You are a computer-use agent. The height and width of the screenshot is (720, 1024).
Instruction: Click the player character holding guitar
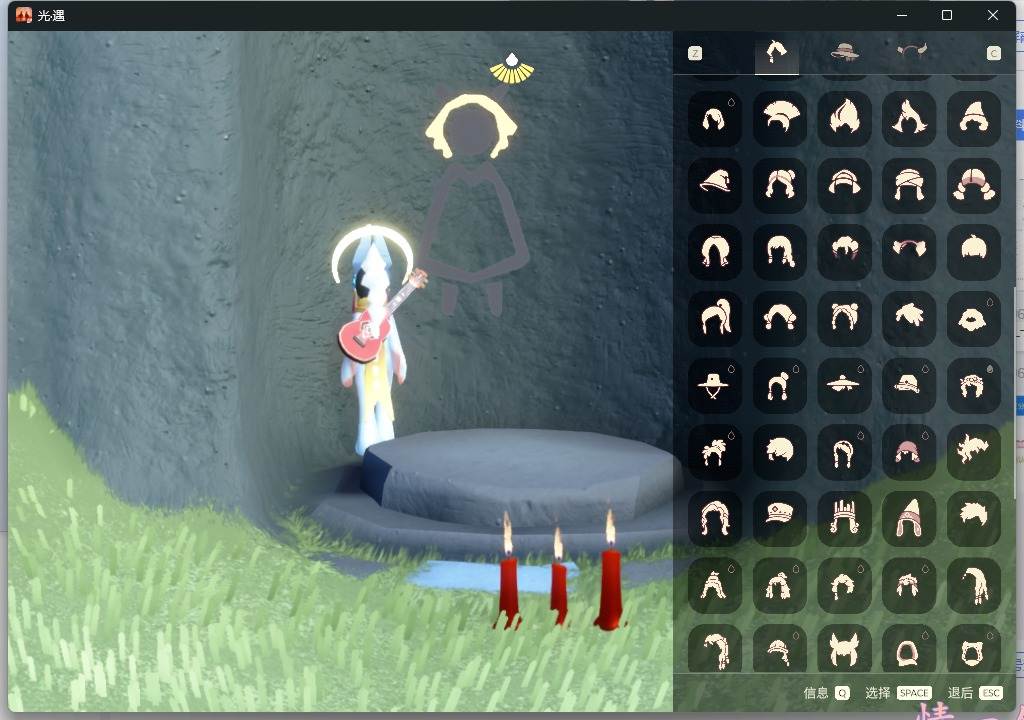377,340
